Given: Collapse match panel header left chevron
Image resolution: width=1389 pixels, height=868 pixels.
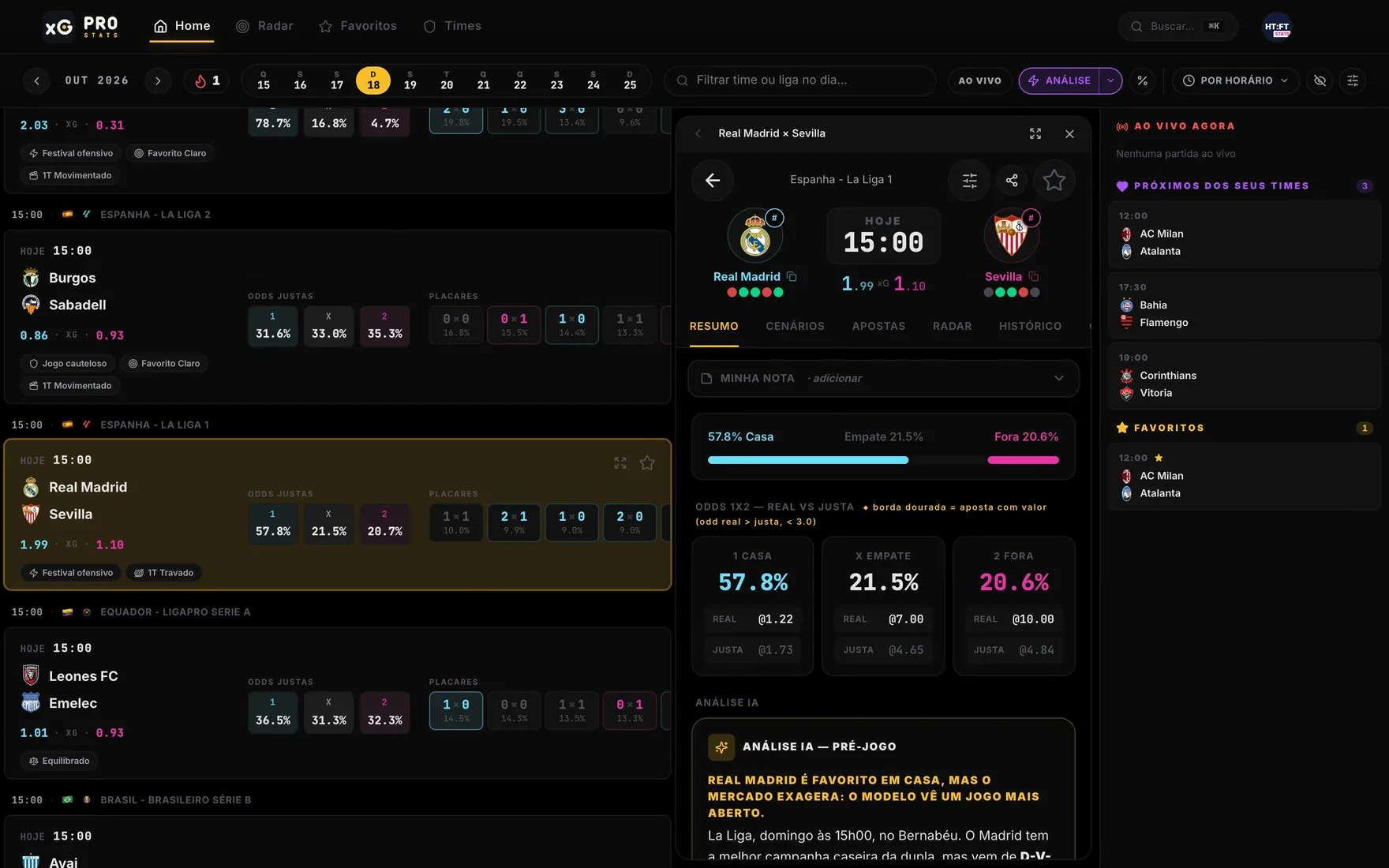Looking at the screenshot, I should tap(698, 134).
